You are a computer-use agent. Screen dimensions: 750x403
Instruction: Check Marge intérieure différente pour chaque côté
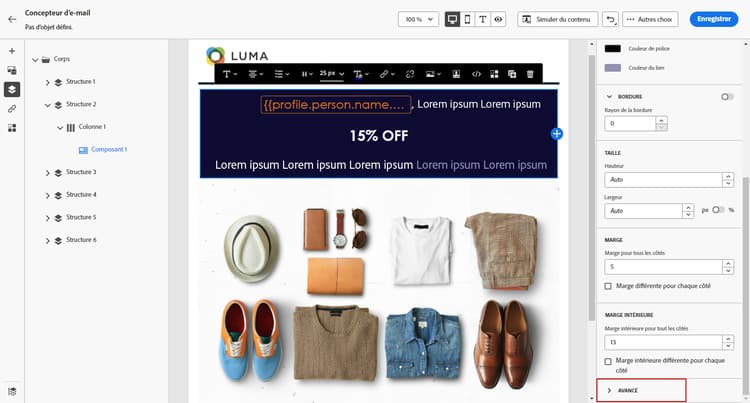[608, 361]
